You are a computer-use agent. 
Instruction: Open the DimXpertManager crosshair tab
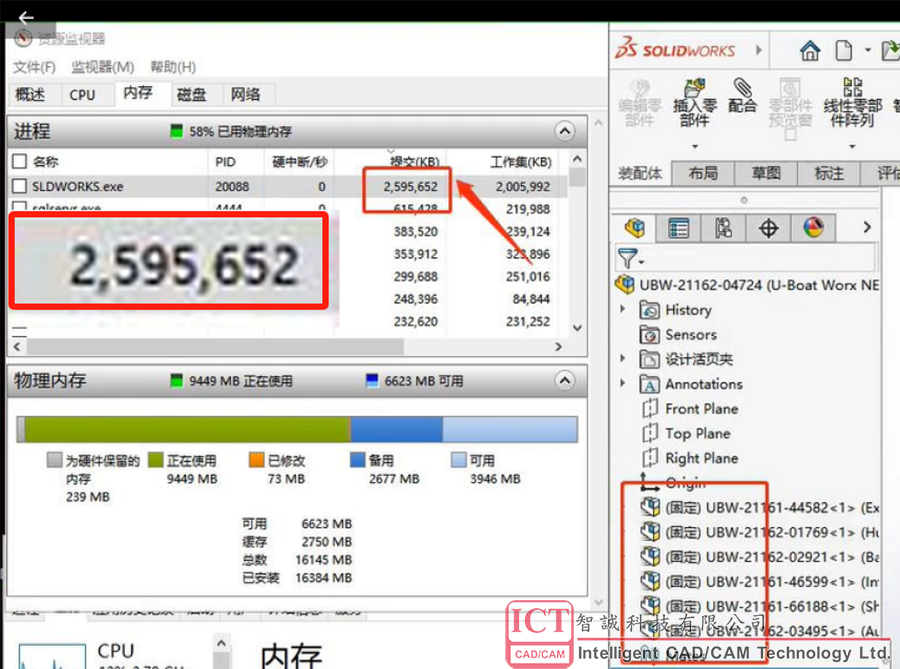[x=769, y=228]
